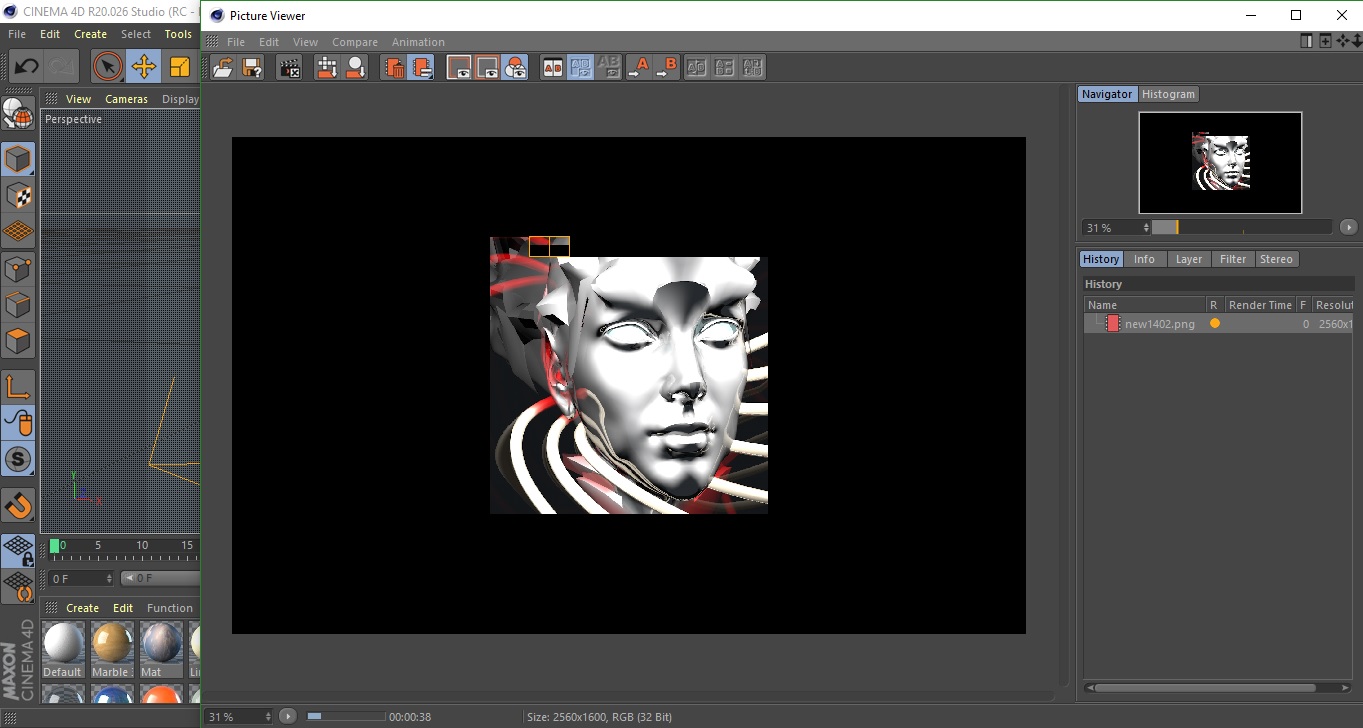Select the Navigator tab

click(x=1107, y=94)
